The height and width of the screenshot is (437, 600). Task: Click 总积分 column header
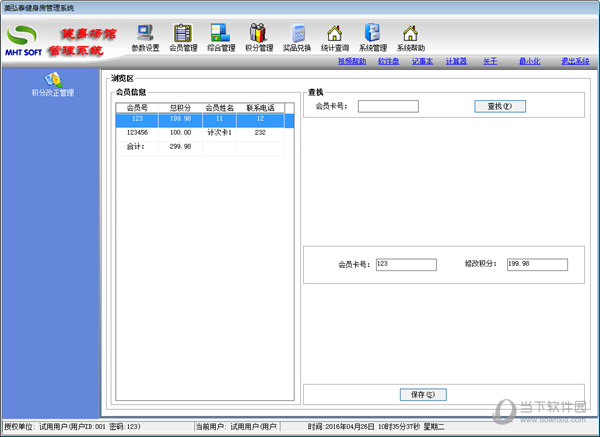click(180, 108)
